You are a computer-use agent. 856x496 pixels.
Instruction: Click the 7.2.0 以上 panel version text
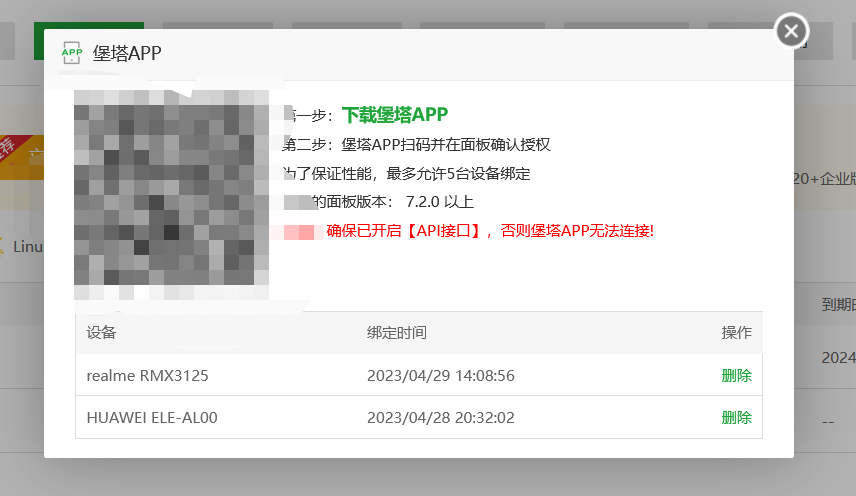click(439, 202)
